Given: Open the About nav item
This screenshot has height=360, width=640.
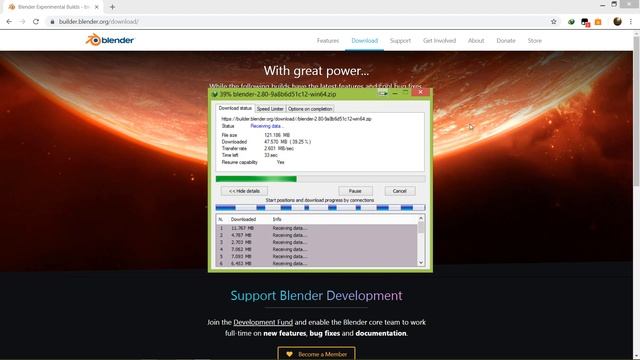Looking at the screenshot, I should pos(476,41).
